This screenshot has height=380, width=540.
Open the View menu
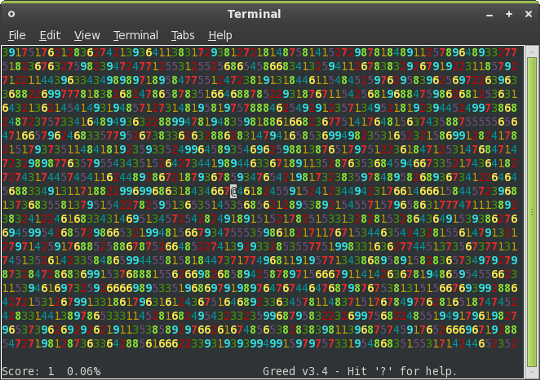(87, 35)
